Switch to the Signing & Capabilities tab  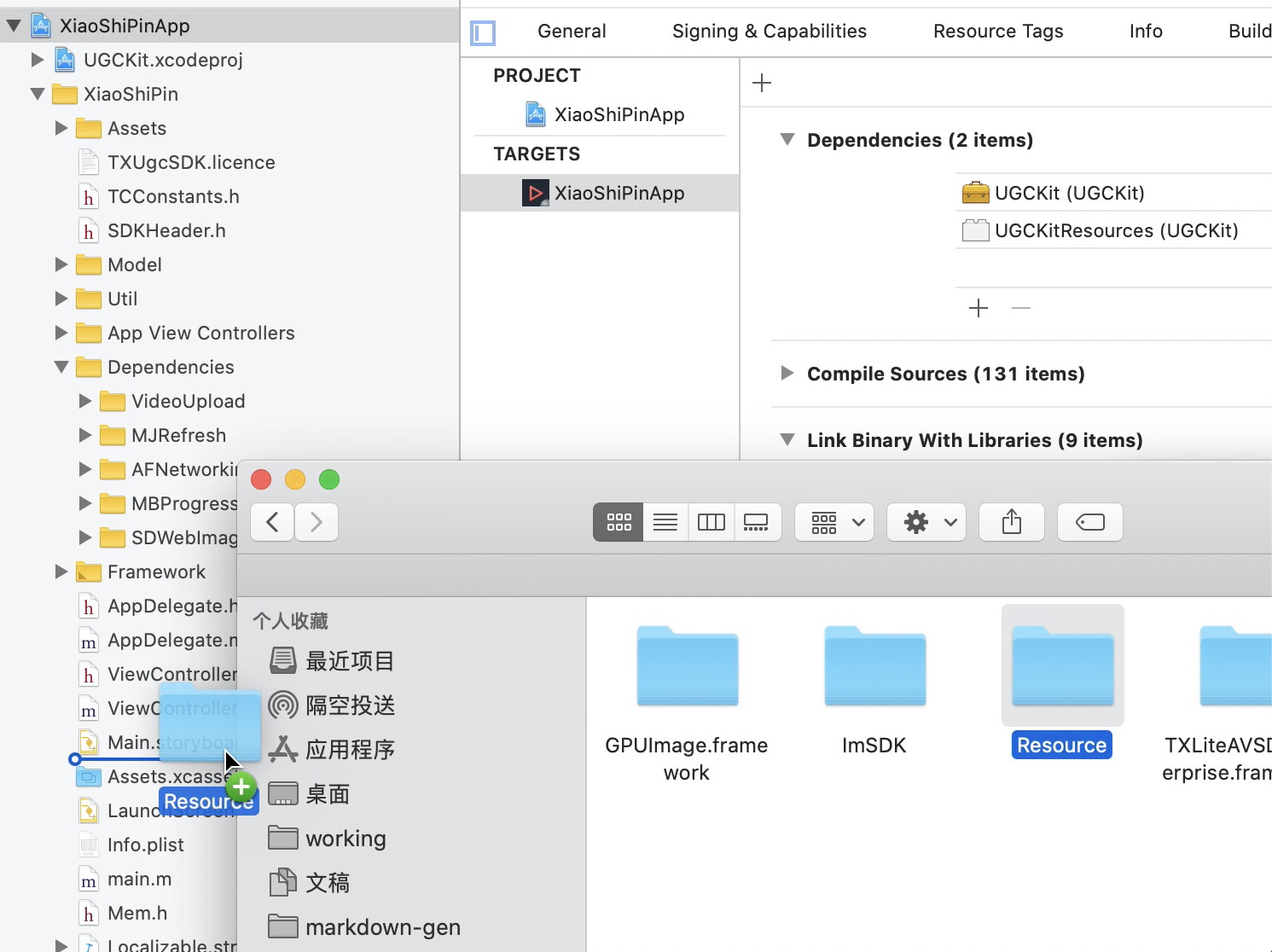[769, 31]
